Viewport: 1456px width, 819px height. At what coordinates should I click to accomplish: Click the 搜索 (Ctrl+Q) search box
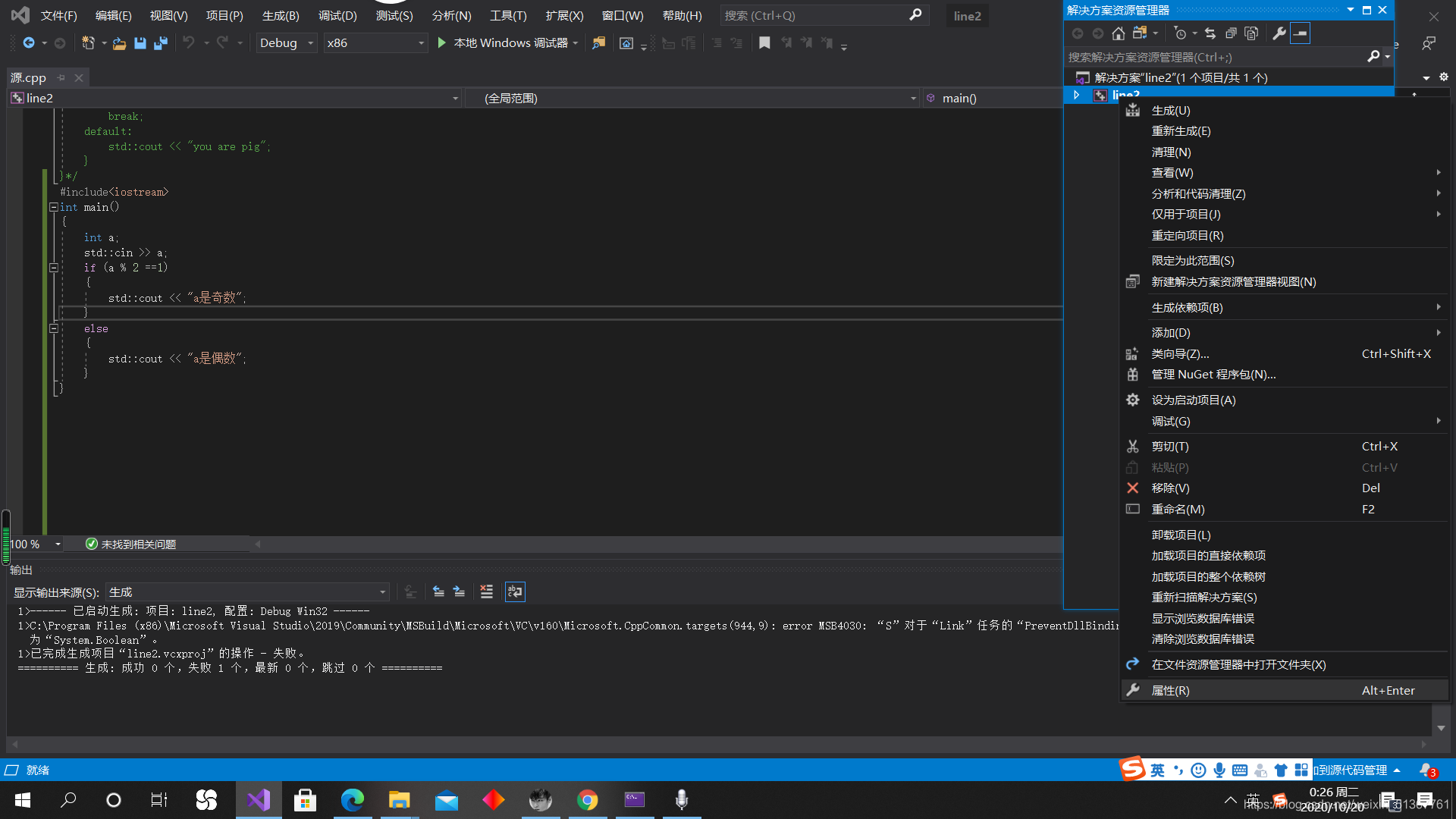pyautogui.click(x=823, y=16)
